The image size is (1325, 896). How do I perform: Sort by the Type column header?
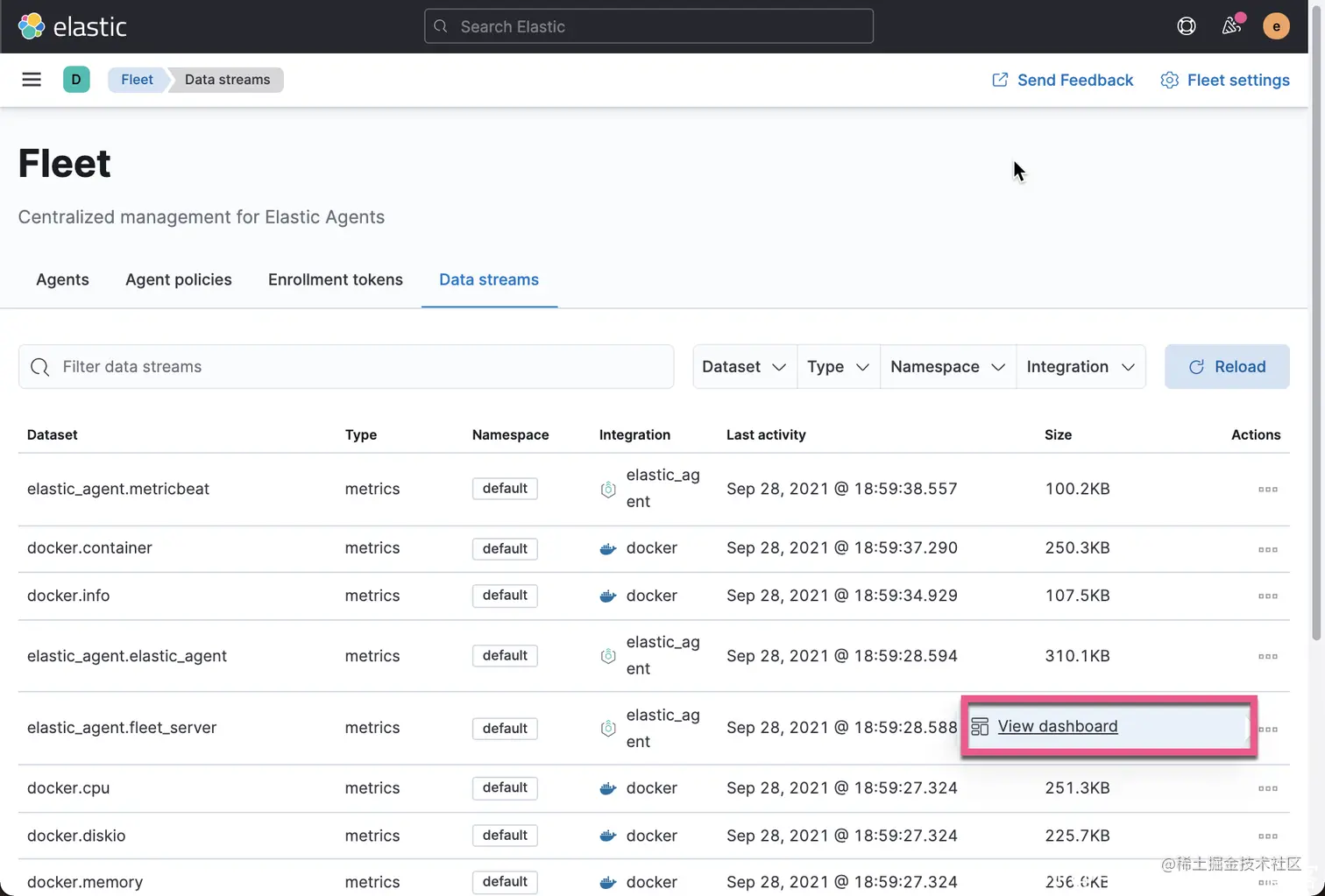(361, 434)
